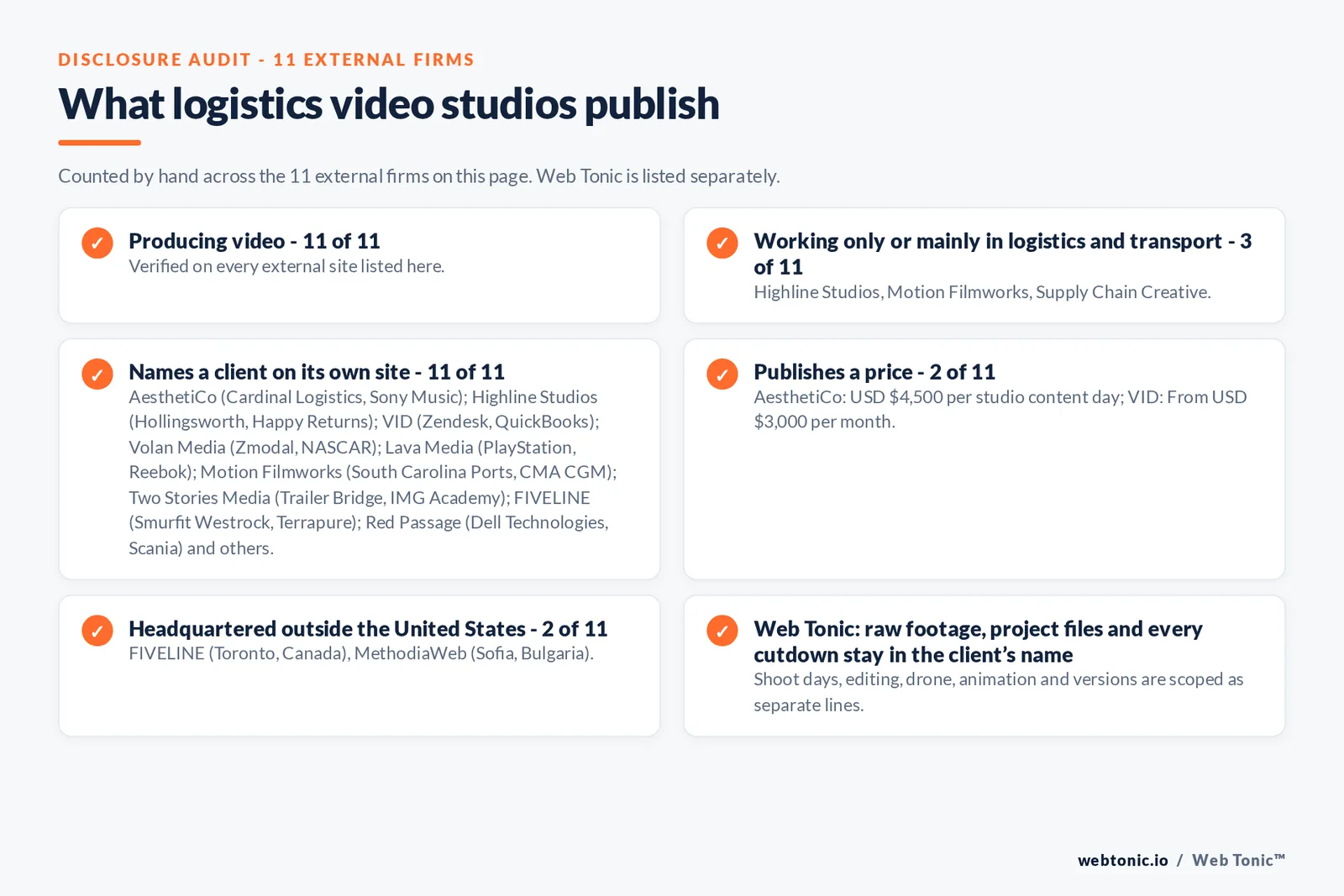Click the heading 'What logistics video studios publish'
This screenshot has height=896, width=1344.
[x=389, y=104]
